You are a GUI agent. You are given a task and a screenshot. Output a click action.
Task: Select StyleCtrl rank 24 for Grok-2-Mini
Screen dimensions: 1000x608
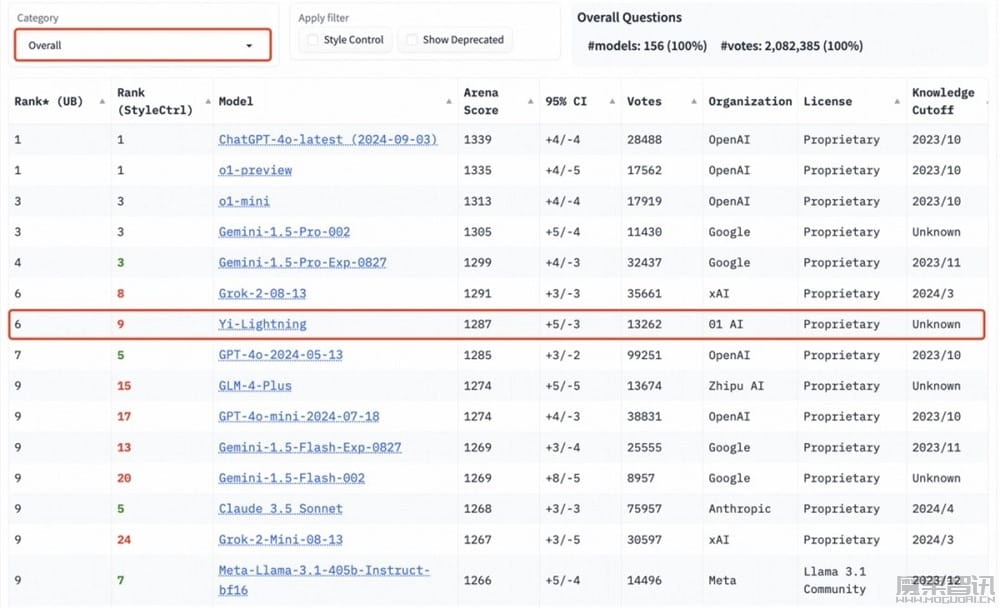point(124,539)
